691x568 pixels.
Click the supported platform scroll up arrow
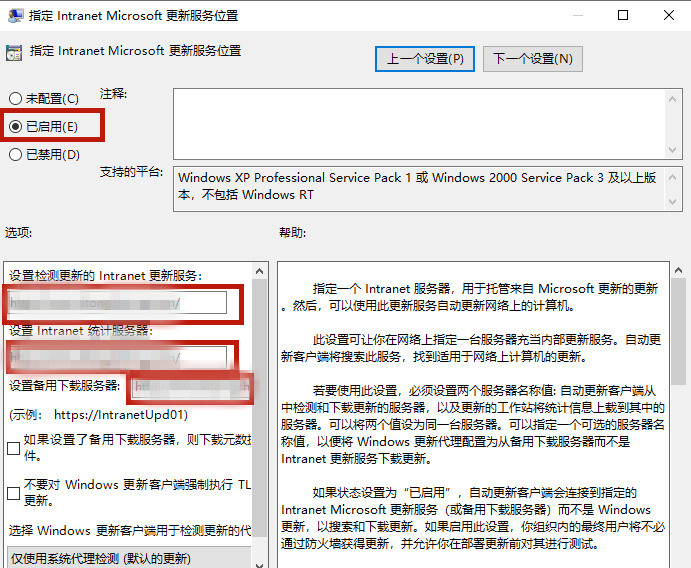[x=672, y=178]
